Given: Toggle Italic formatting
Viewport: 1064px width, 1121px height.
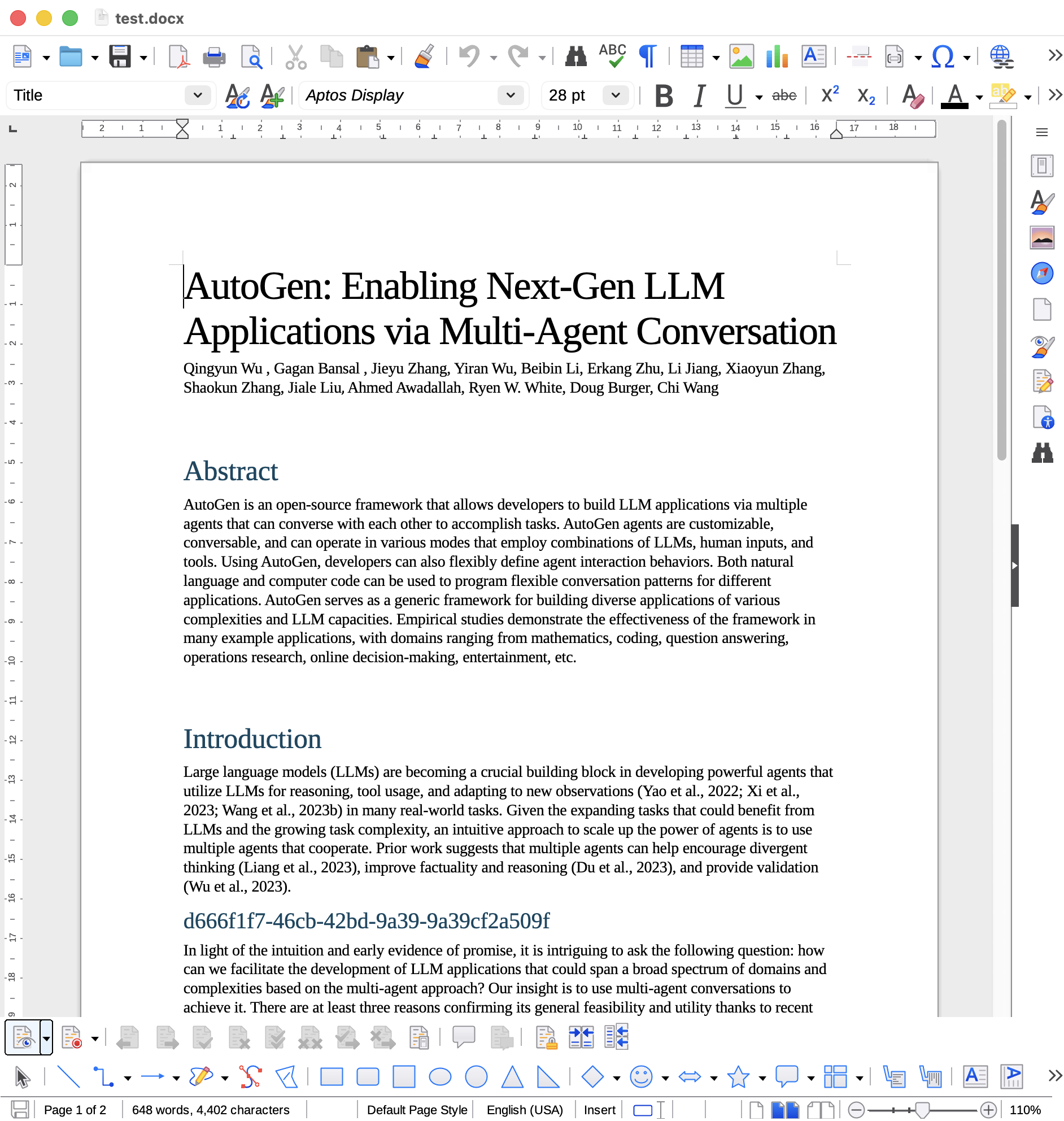Looking at the screenshot, I should (x=700, y=95).
